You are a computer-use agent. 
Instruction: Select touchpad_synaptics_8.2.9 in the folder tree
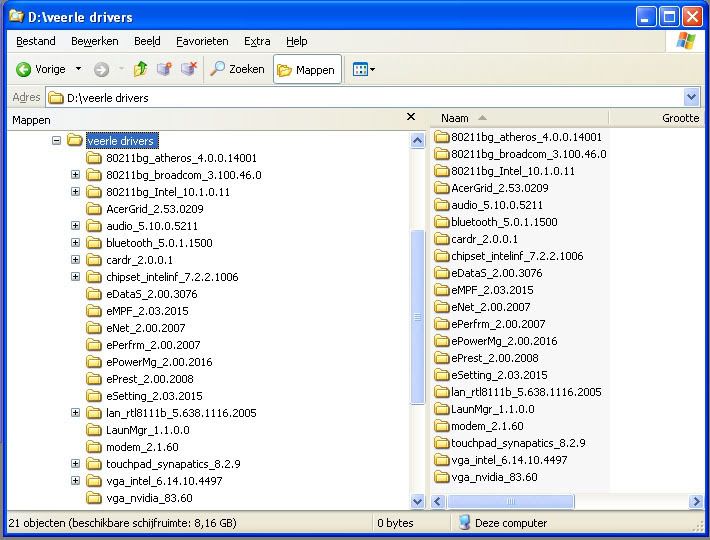coord(173,464)
